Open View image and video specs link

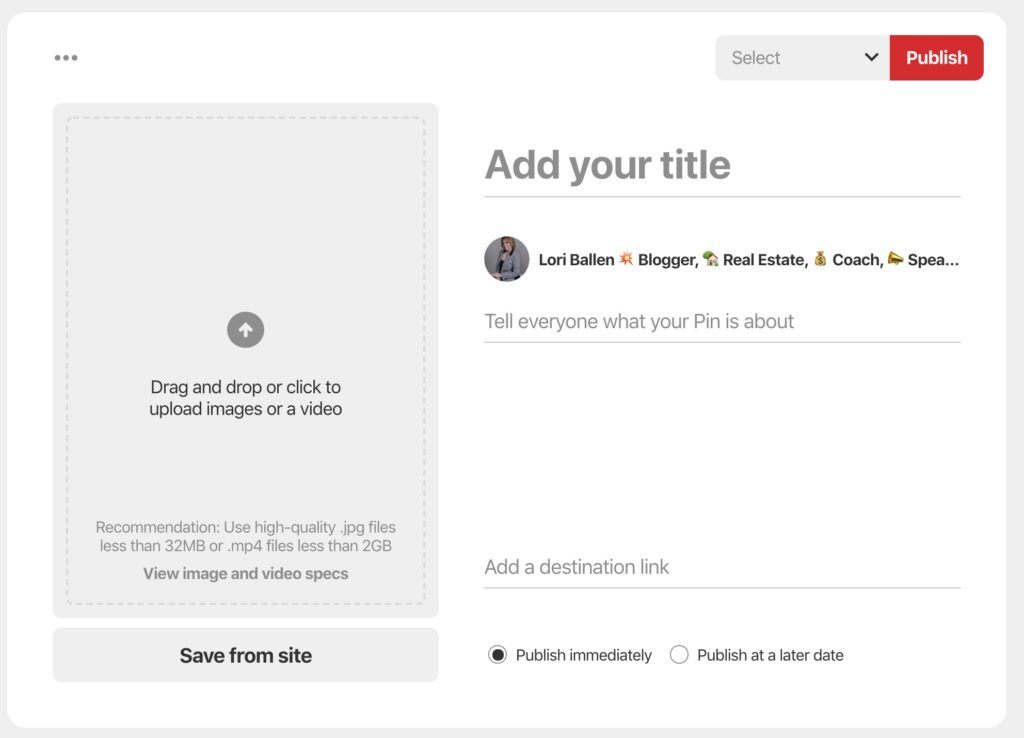(246, 573)
